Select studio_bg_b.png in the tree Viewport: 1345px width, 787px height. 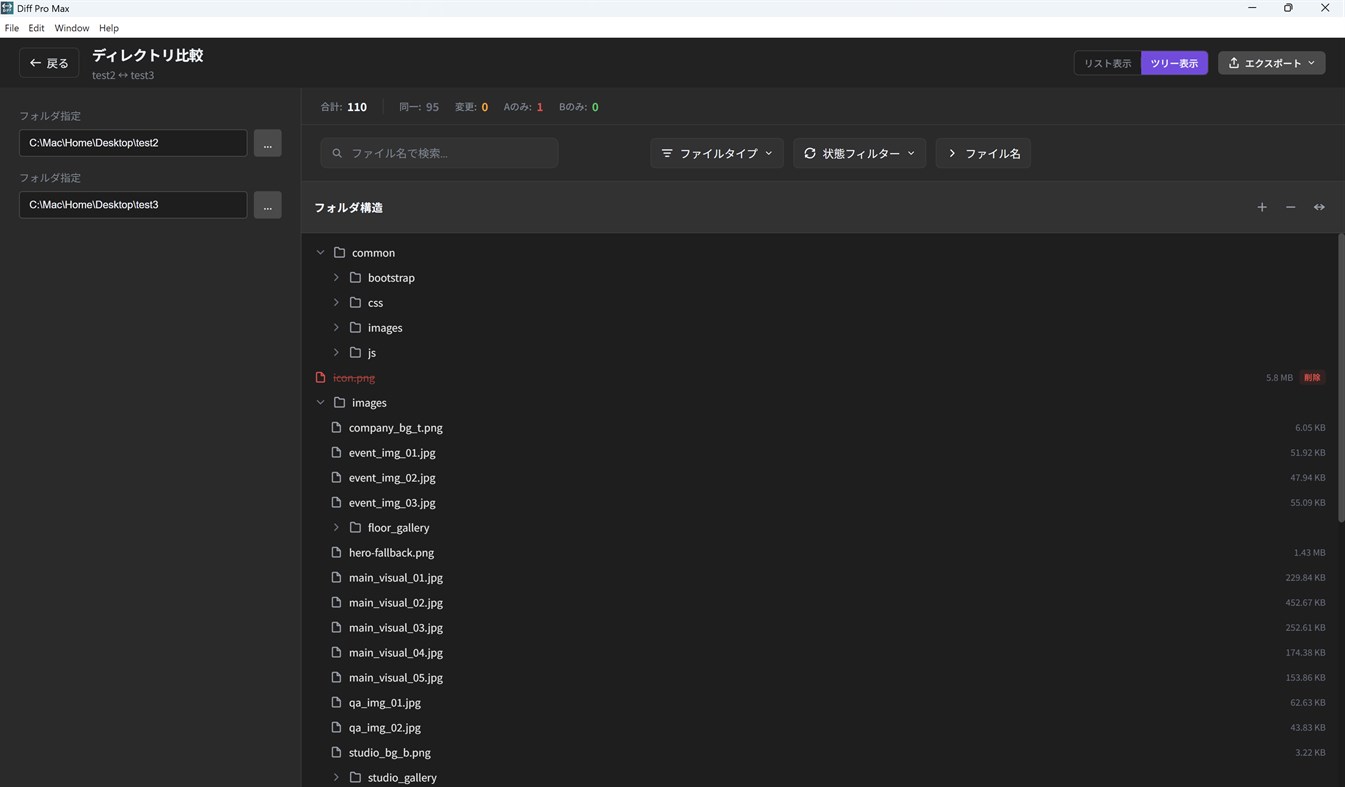pos(819,753)
